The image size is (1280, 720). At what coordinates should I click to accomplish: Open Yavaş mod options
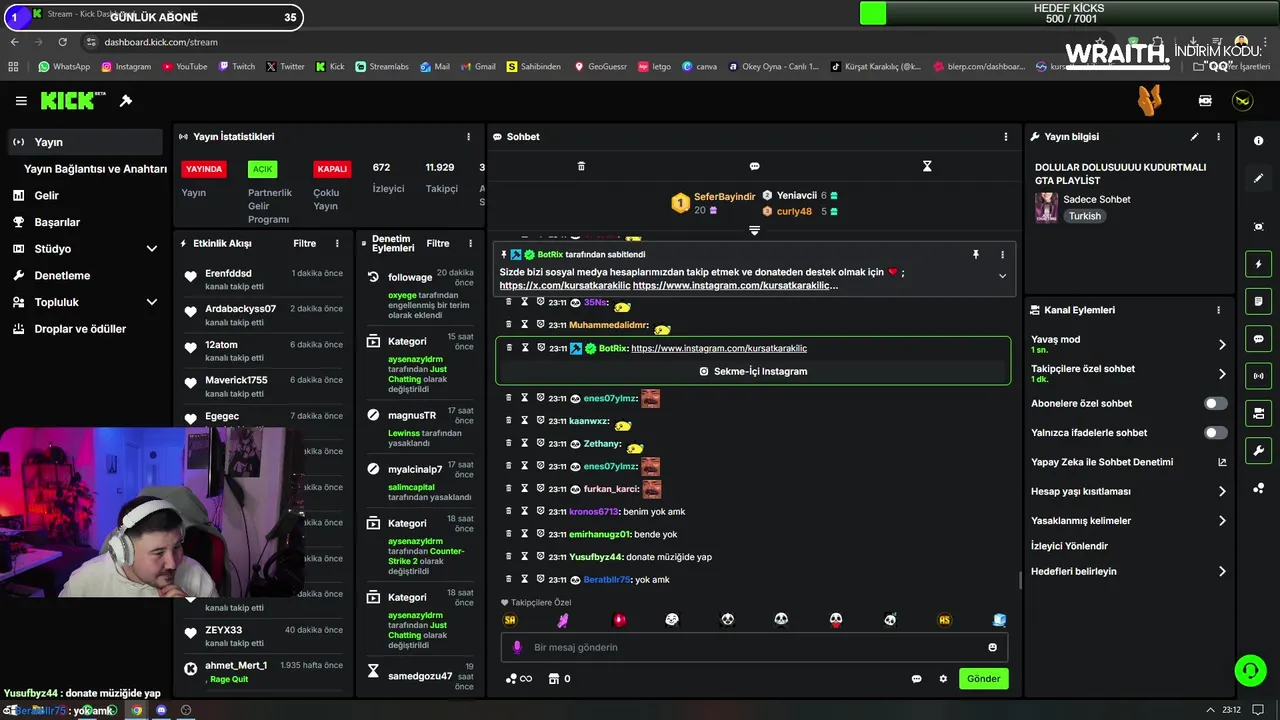point(1128,344)
